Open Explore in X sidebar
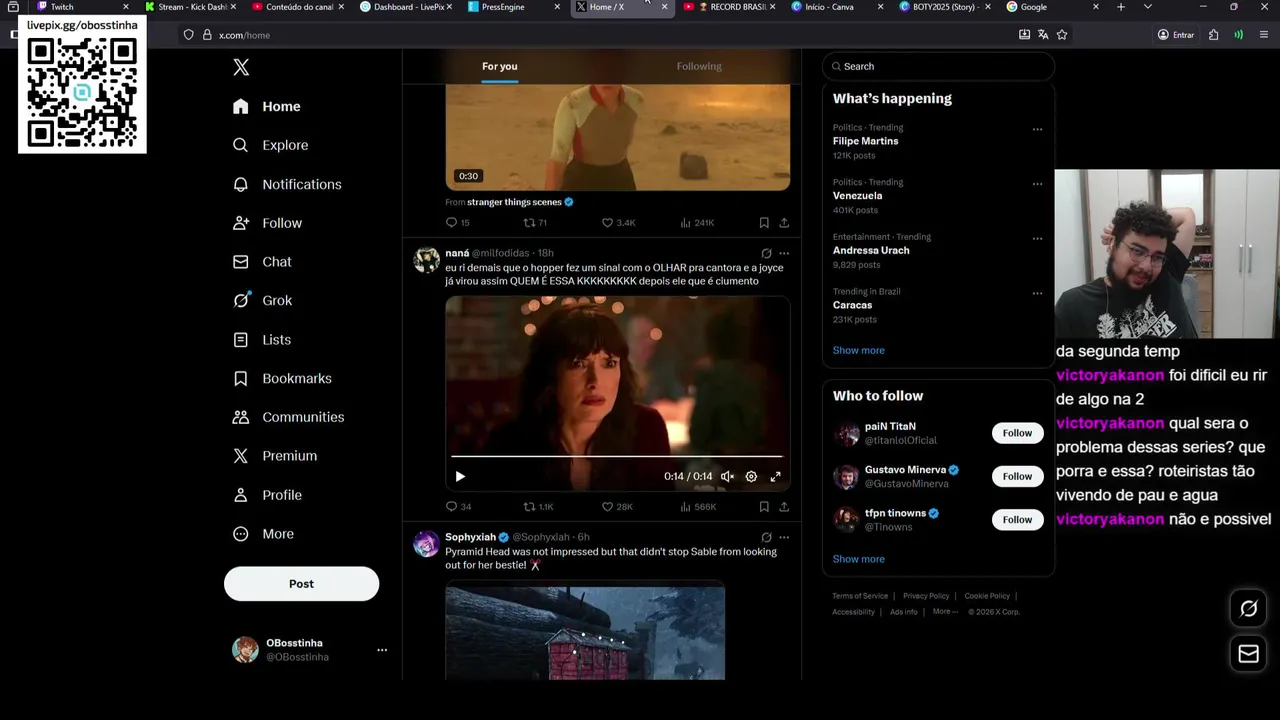Screen dimensions: 1280x720 tap(270, 145)
